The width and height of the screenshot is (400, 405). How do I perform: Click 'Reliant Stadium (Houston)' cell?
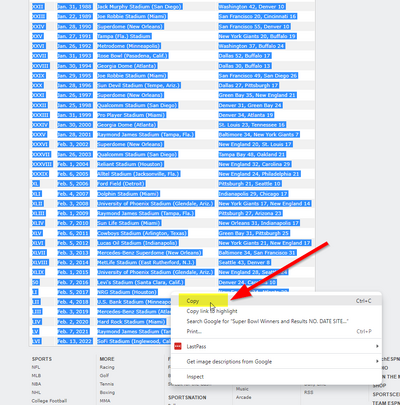coord(130,164)
